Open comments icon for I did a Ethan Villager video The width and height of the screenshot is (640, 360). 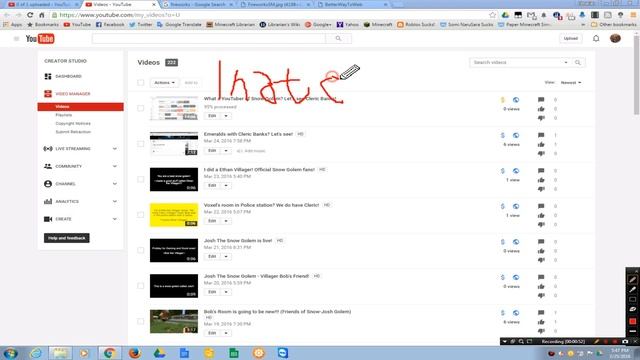[541, 171]
